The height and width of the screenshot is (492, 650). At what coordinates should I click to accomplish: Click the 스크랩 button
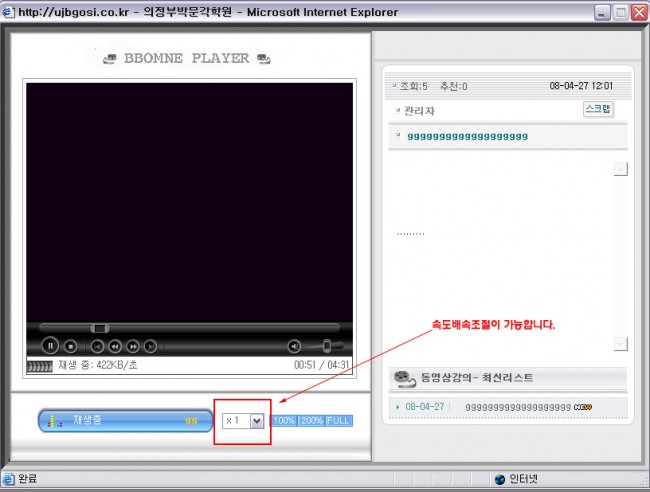[x=598, y=109]
